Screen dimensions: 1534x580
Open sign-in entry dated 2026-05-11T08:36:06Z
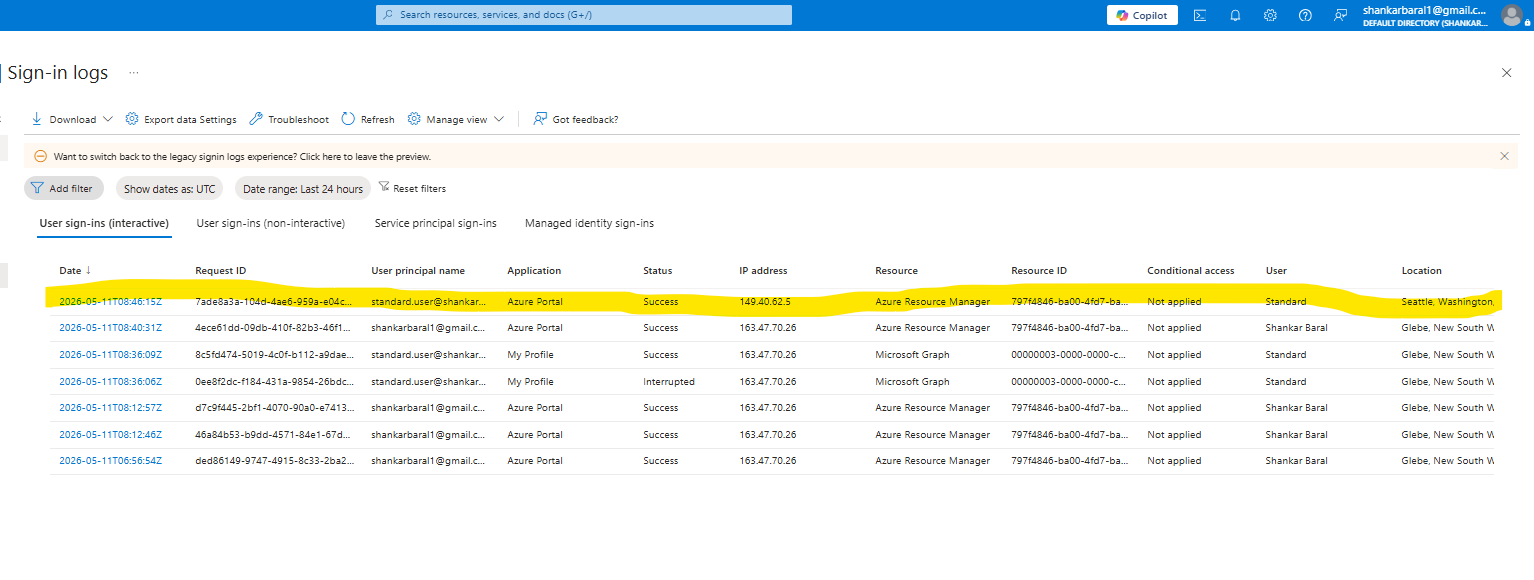(110, 382)
